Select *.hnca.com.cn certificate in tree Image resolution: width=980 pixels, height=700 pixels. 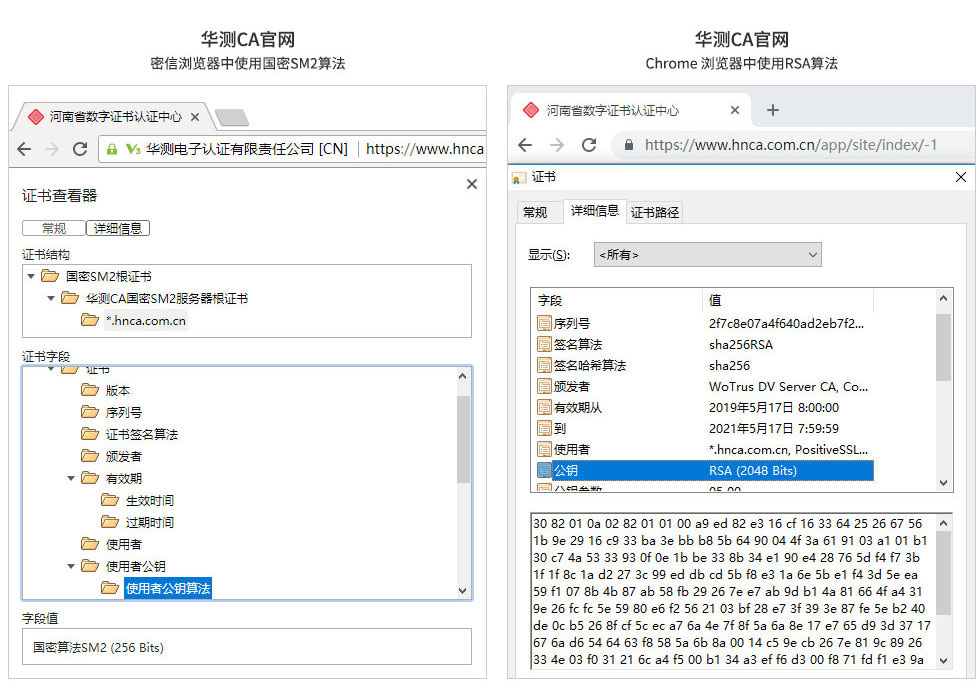[x=146, y=320]
